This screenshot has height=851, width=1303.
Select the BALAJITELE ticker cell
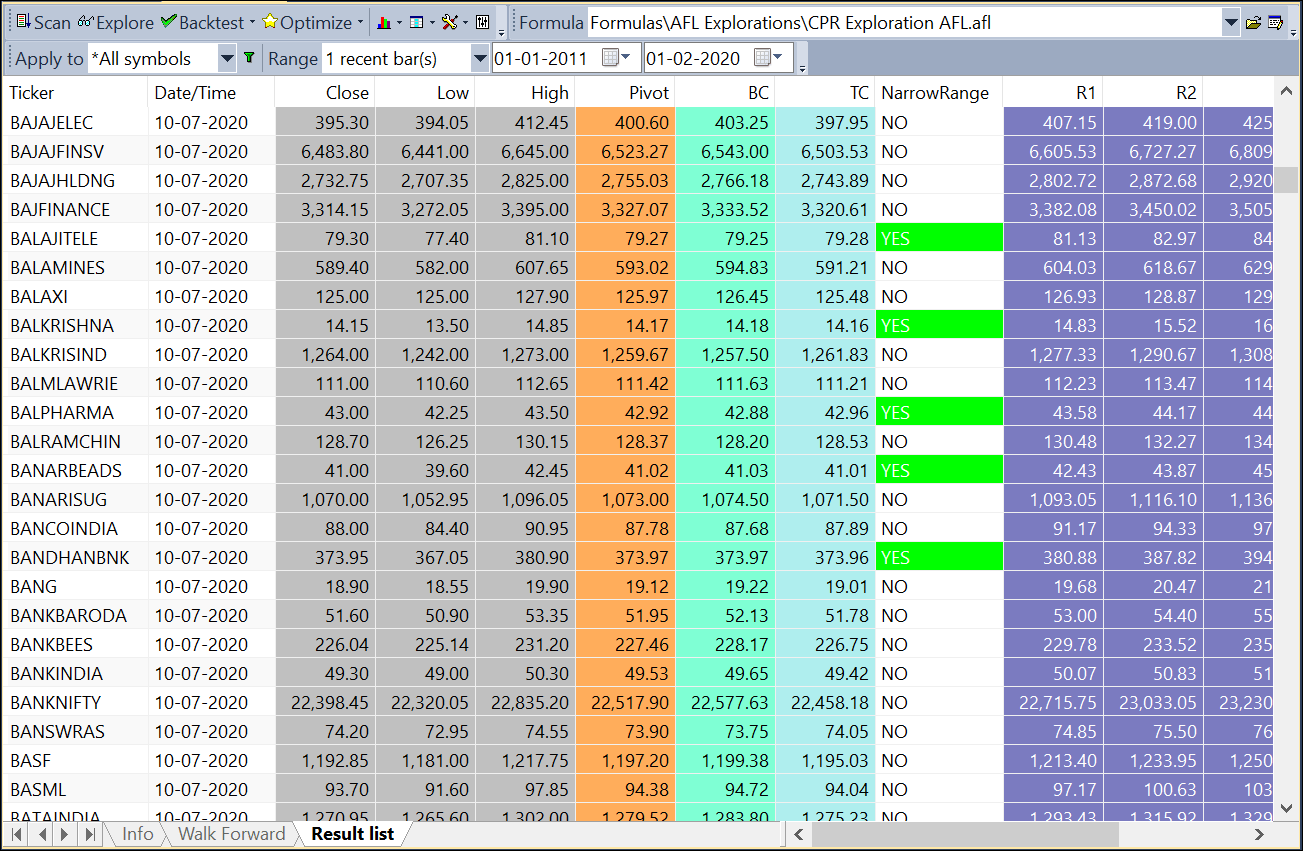point(75,239)
